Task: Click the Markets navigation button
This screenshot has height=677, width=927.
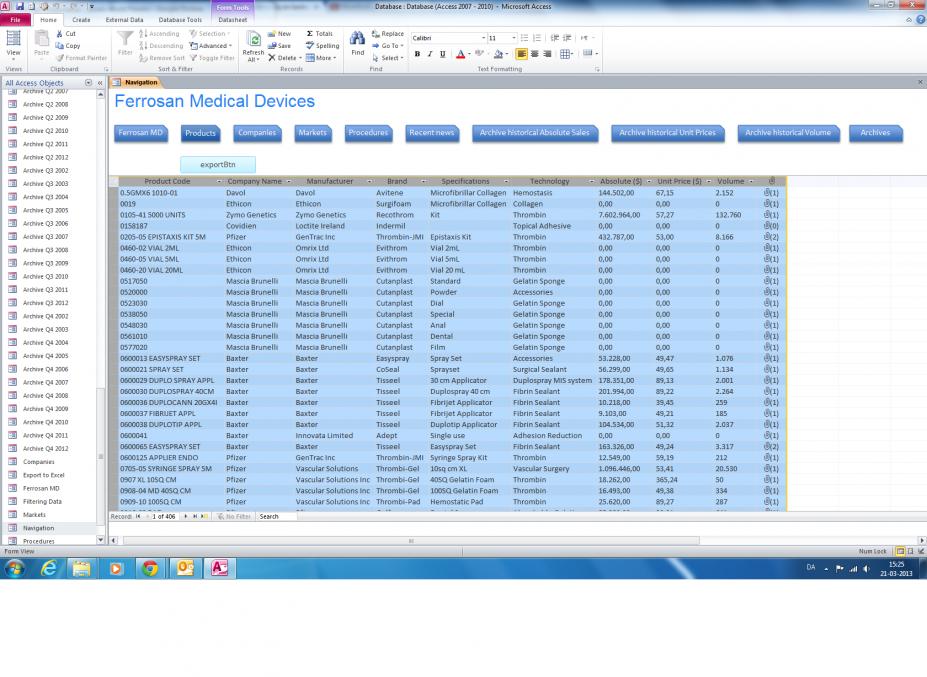Action: tap(313, 133)
